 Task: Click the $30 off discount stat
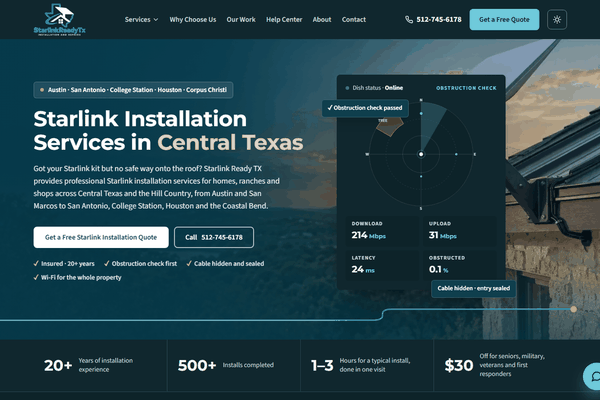(494, 365)
